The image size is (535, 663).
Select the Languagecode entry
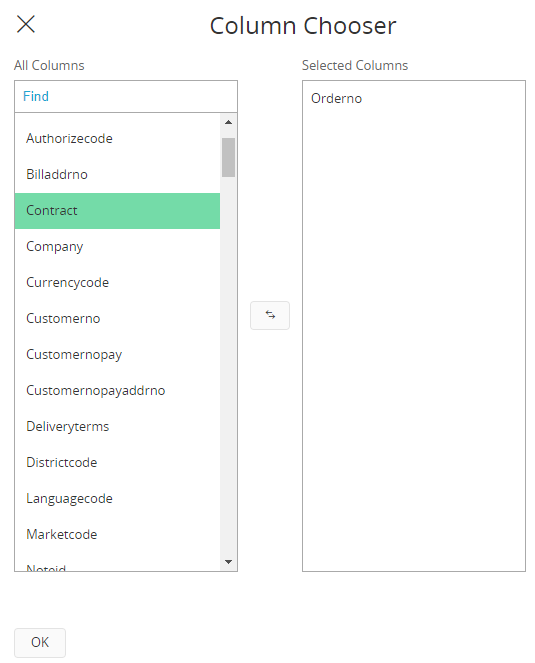coord(117,498)
